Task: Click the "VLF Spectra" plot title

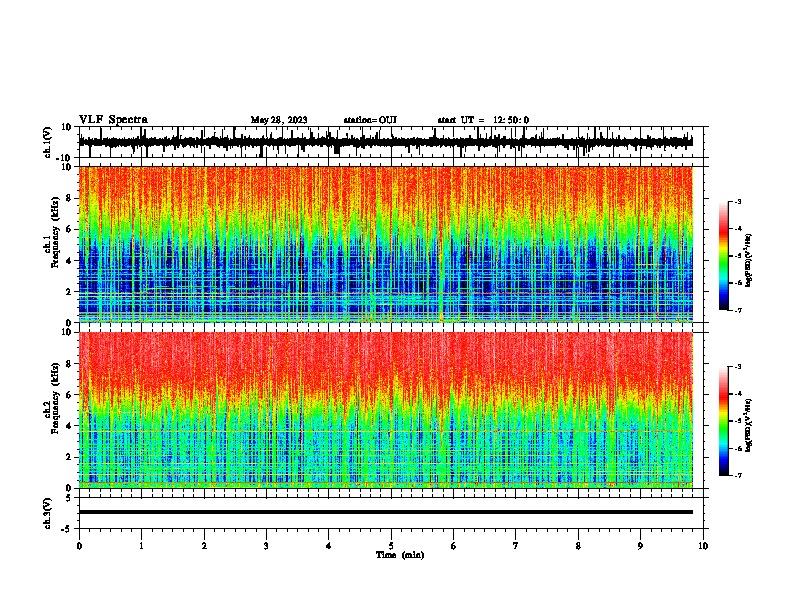Action: pyautogui.click(x=113, y=120)
